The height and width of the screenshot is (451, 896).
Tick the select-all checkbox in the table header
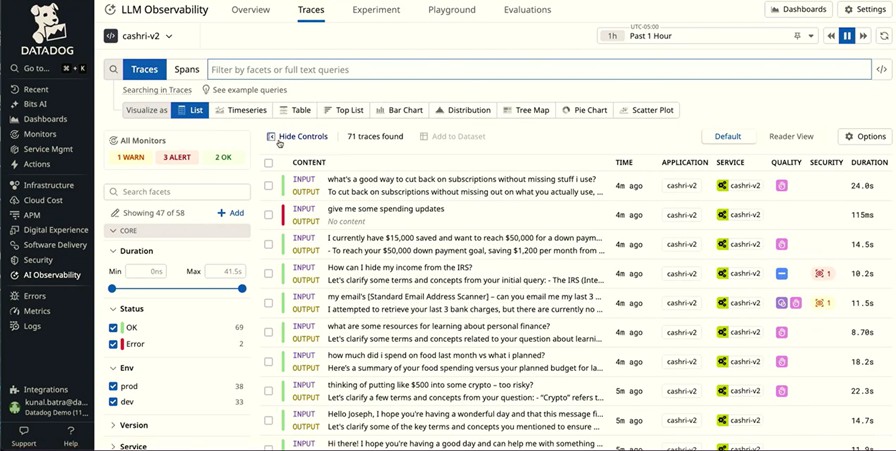point(269,163)
